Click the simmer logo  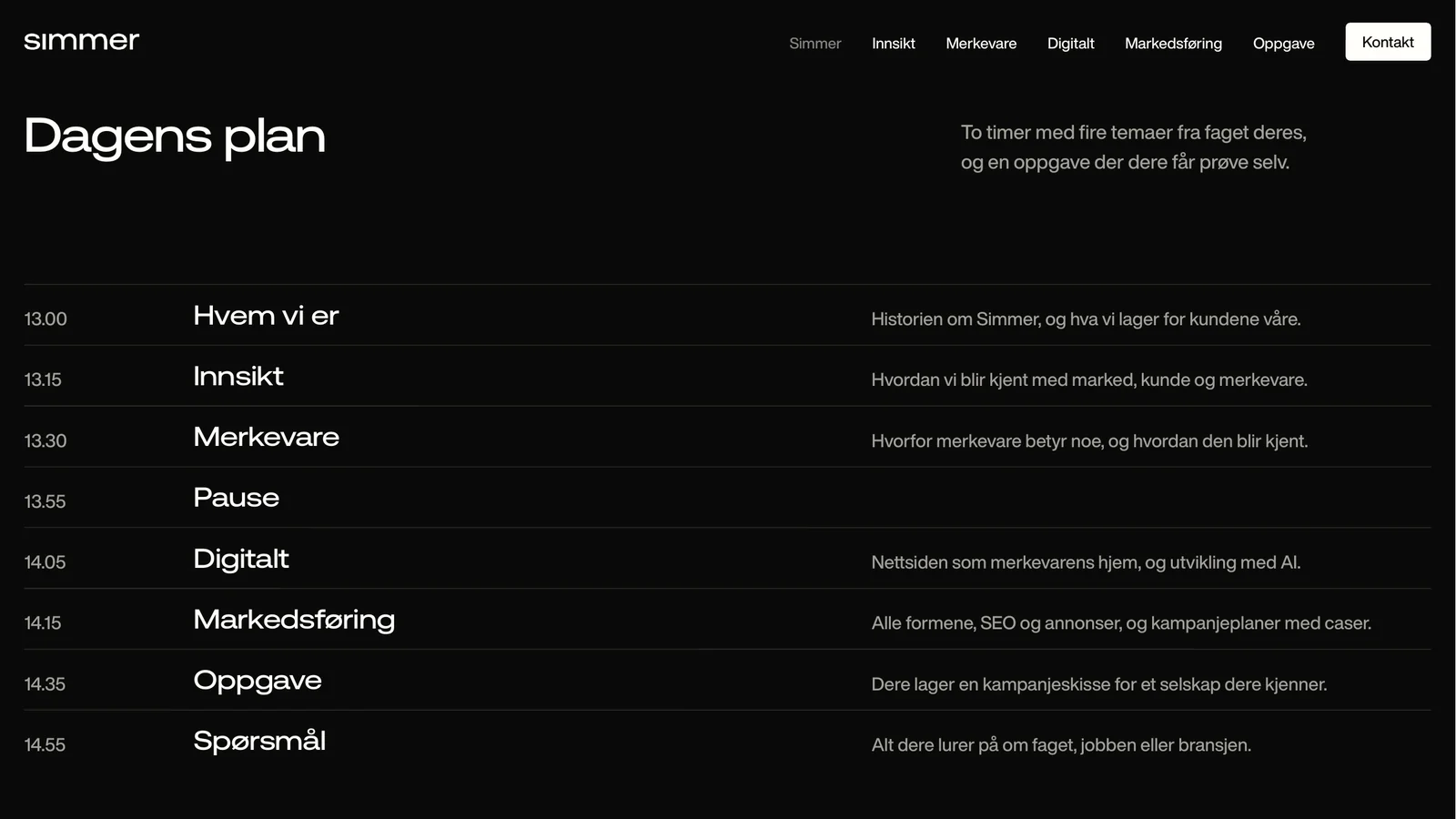coord(81,41)
